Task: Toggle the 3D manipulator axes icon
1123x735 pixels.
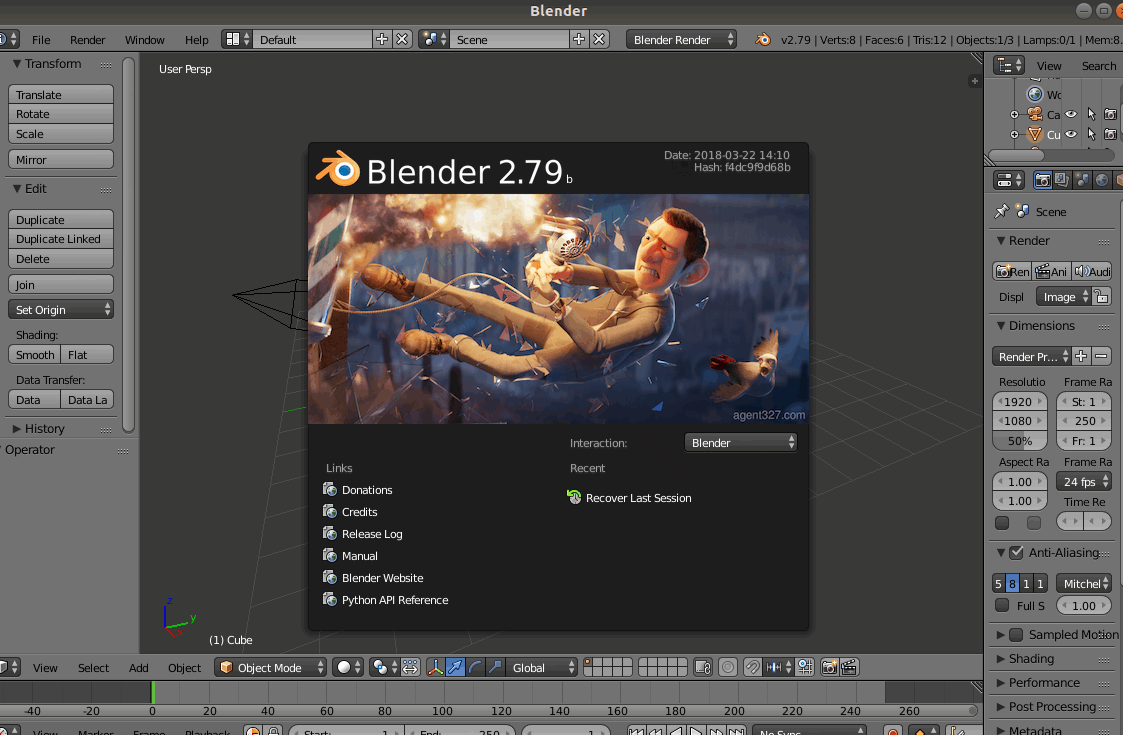Action: (435, 667)
